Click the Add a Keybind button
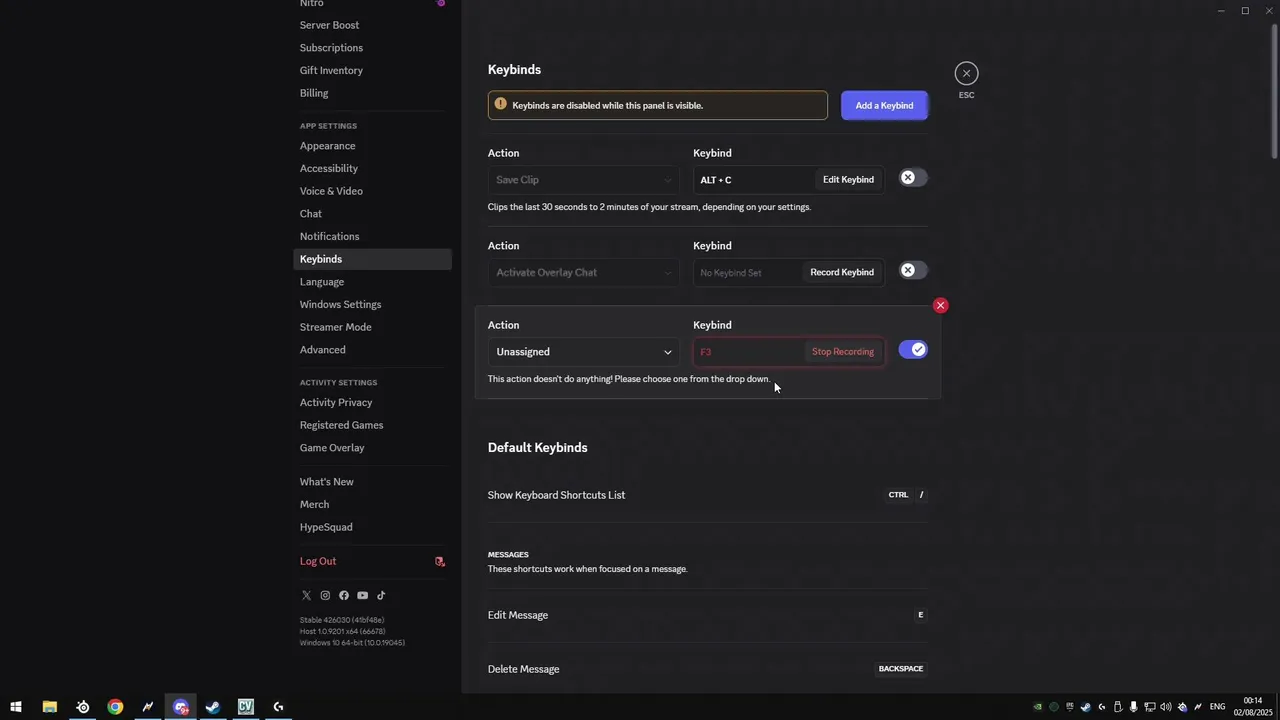Image resolution: width=1280 pixels, height=720 pixels. coord(884,106)
